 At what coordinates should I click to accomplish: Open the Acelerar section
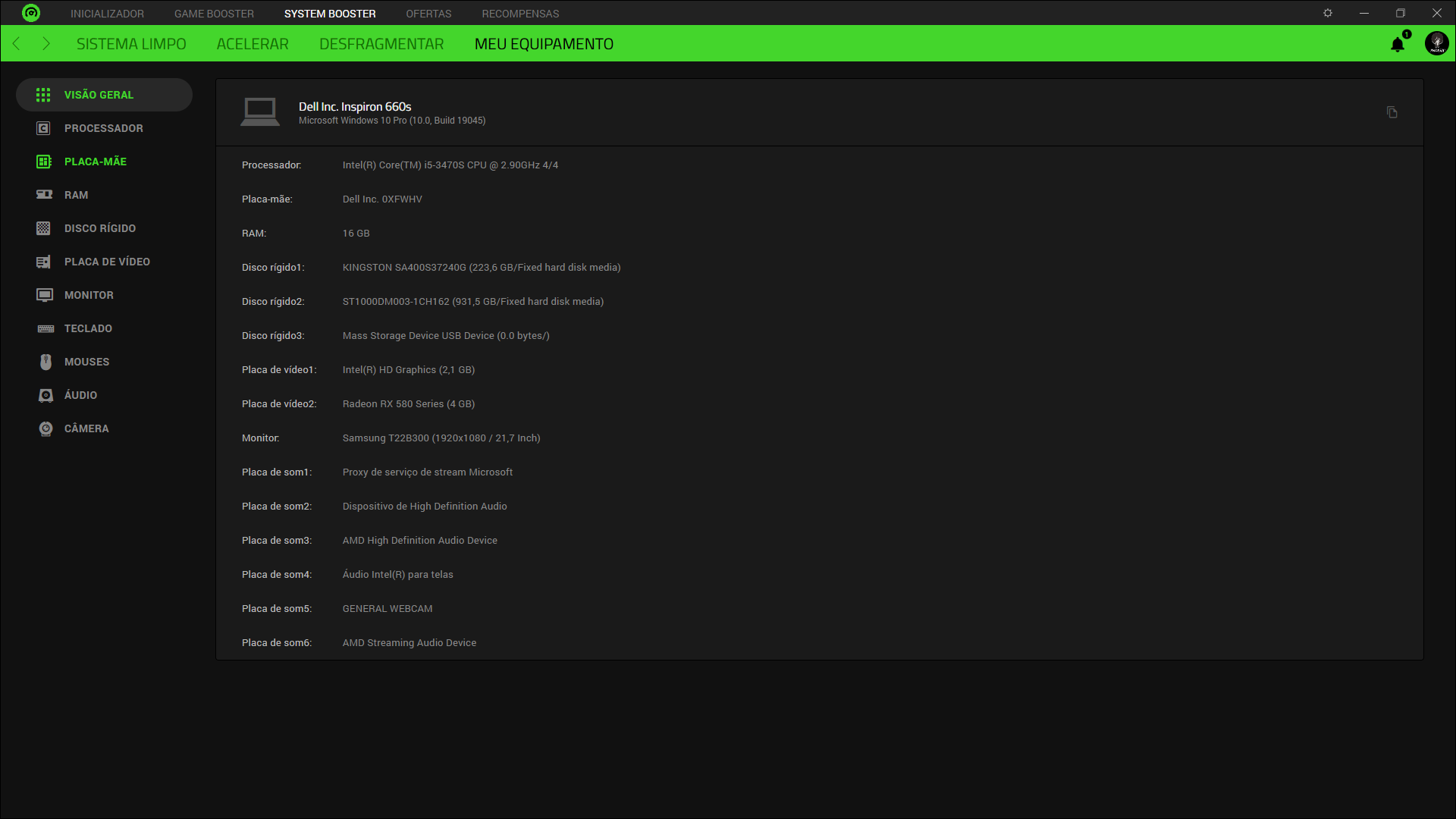coord(253,44)
